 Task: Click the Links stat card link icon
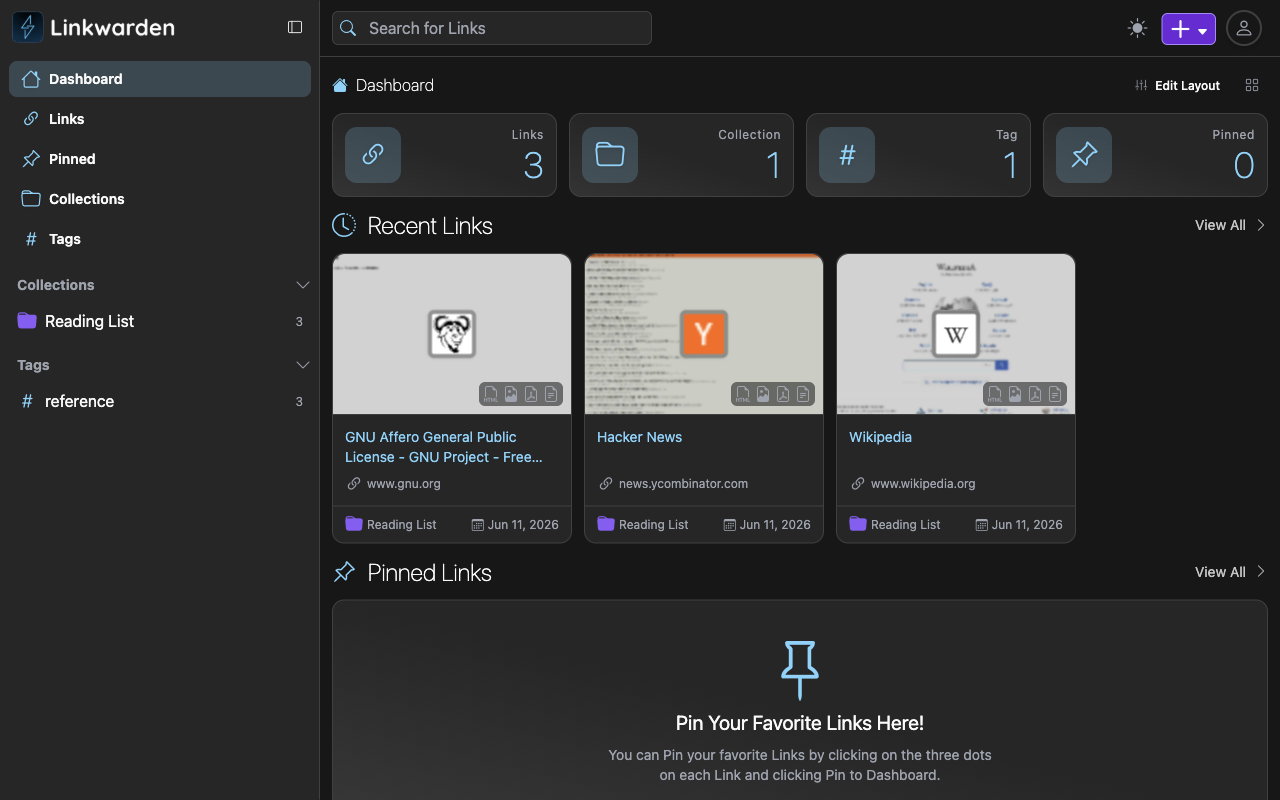coord(373,155)
